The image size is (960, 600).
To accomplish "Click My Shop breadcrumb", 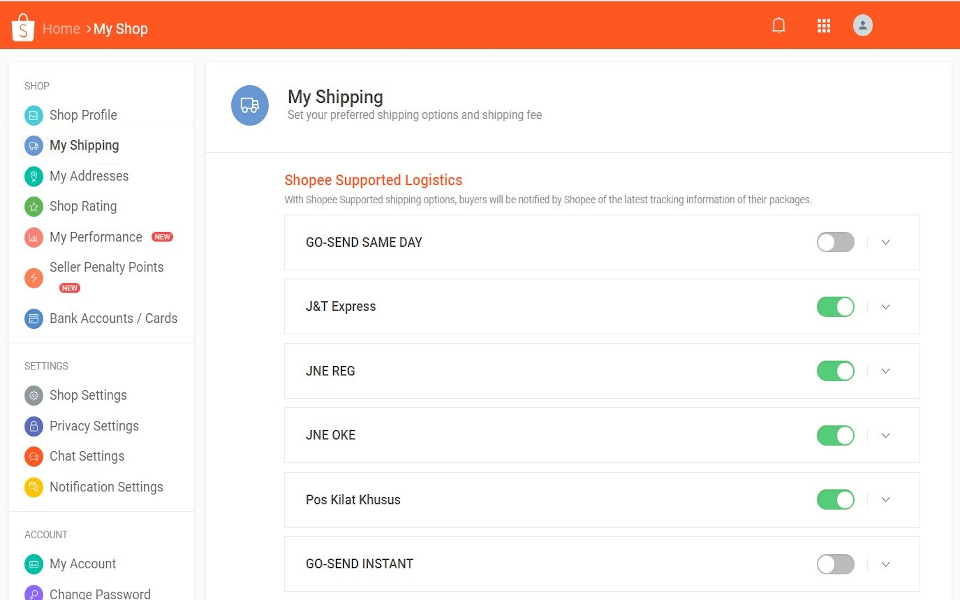I will pyautogui.click(x=121, y=29).
